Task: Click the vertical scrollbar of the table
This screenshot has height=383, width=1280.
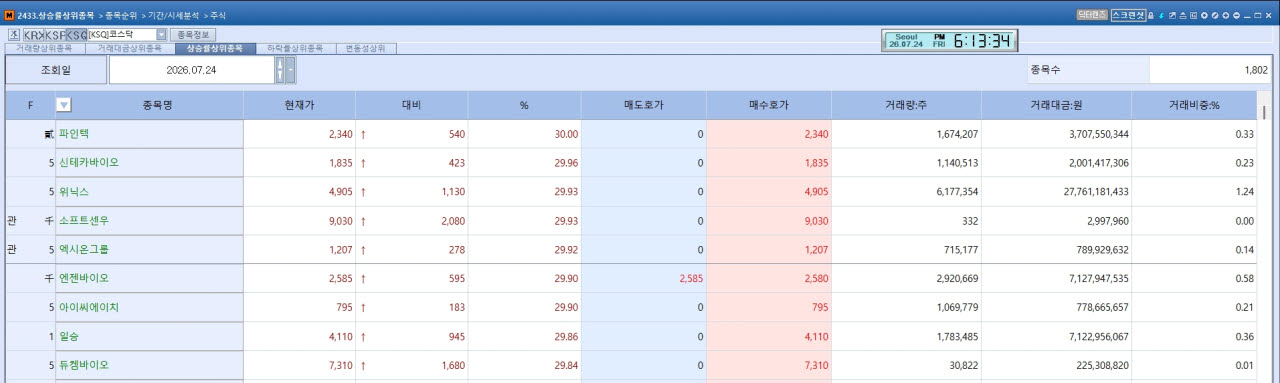Action: pos(1264,240)
